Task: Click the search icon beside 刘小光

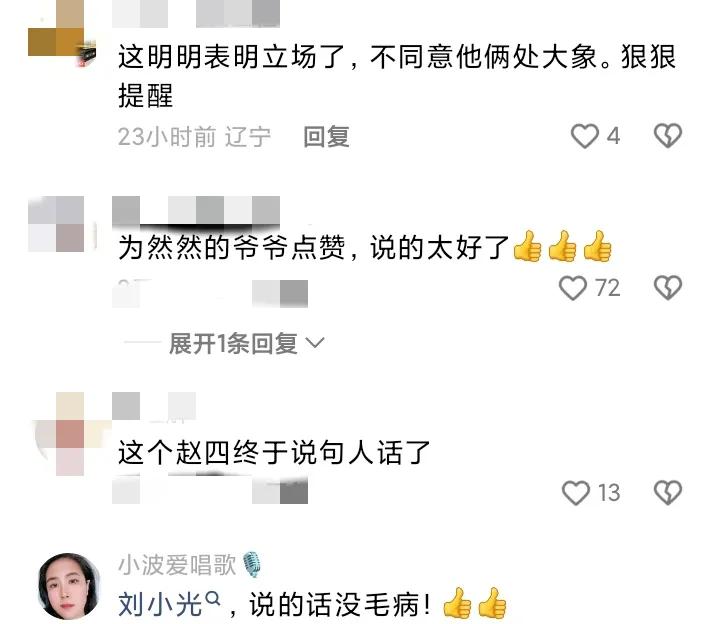Action: point(213,599)
